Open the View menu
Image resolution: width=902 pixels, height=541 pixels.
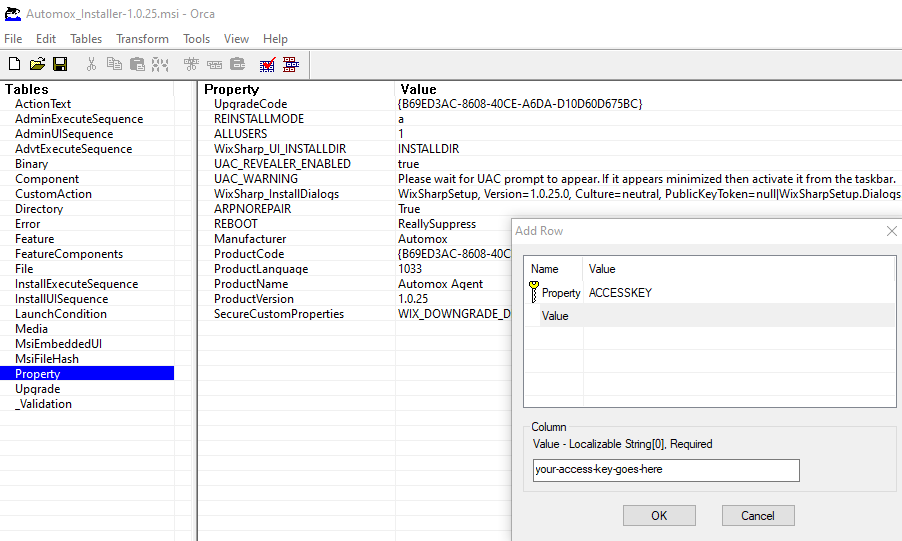coord(236,39)
